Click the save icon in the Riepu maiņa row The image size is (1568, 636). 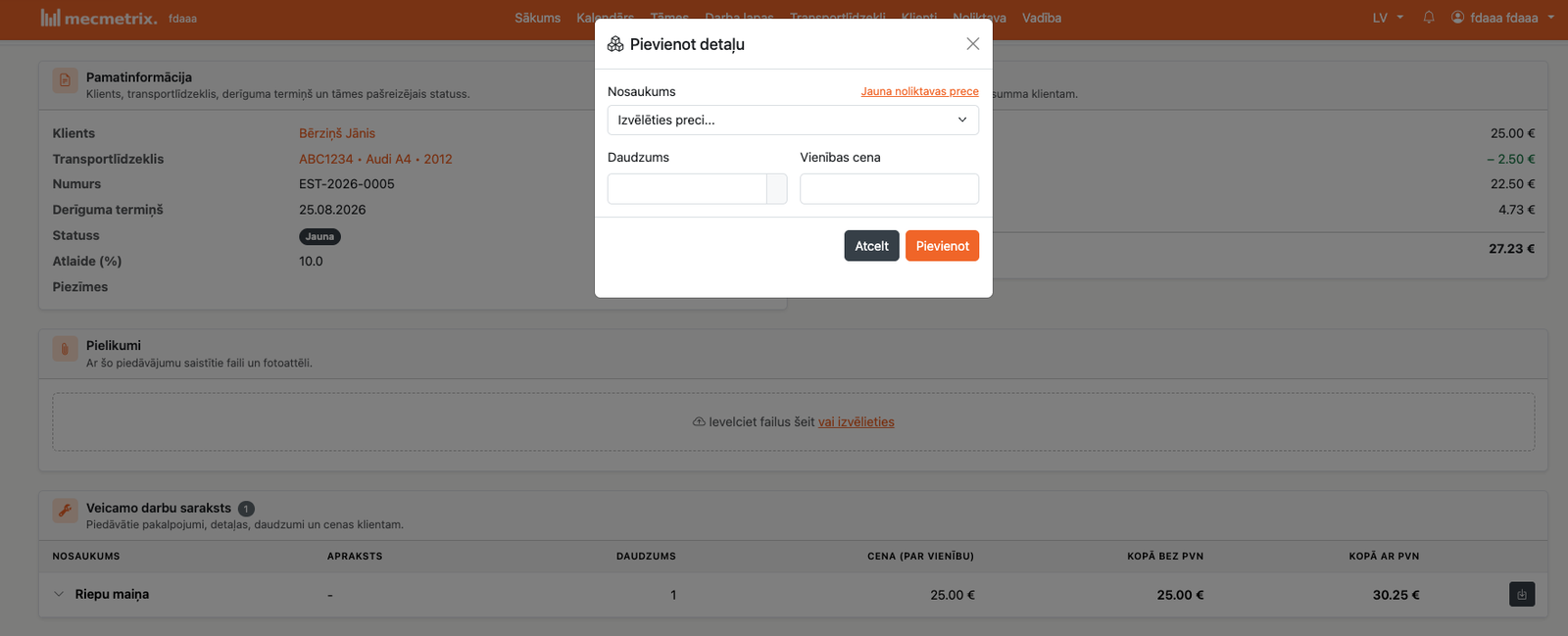[1522, 594]
